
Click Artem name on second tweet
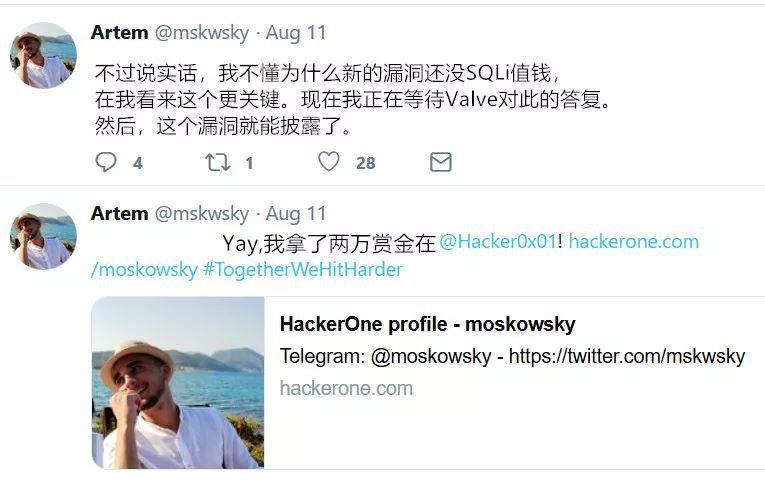(120, 214)
